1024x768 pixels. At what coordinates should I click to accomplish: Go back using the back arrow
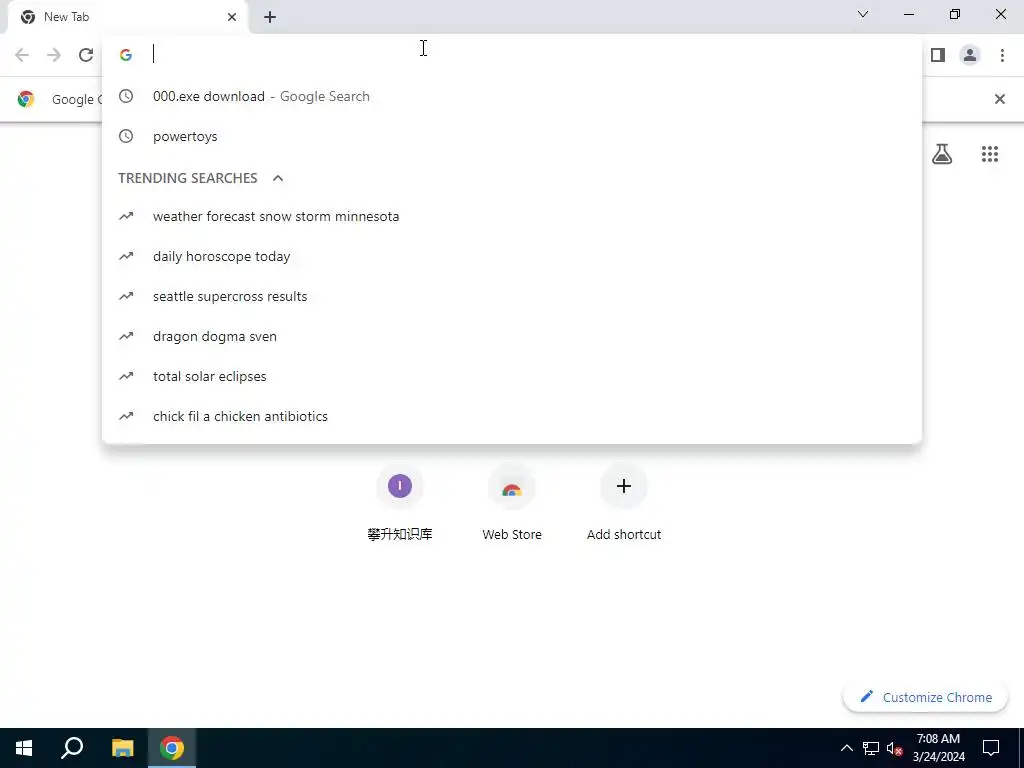pyautogui.click(x=22, y=55)
